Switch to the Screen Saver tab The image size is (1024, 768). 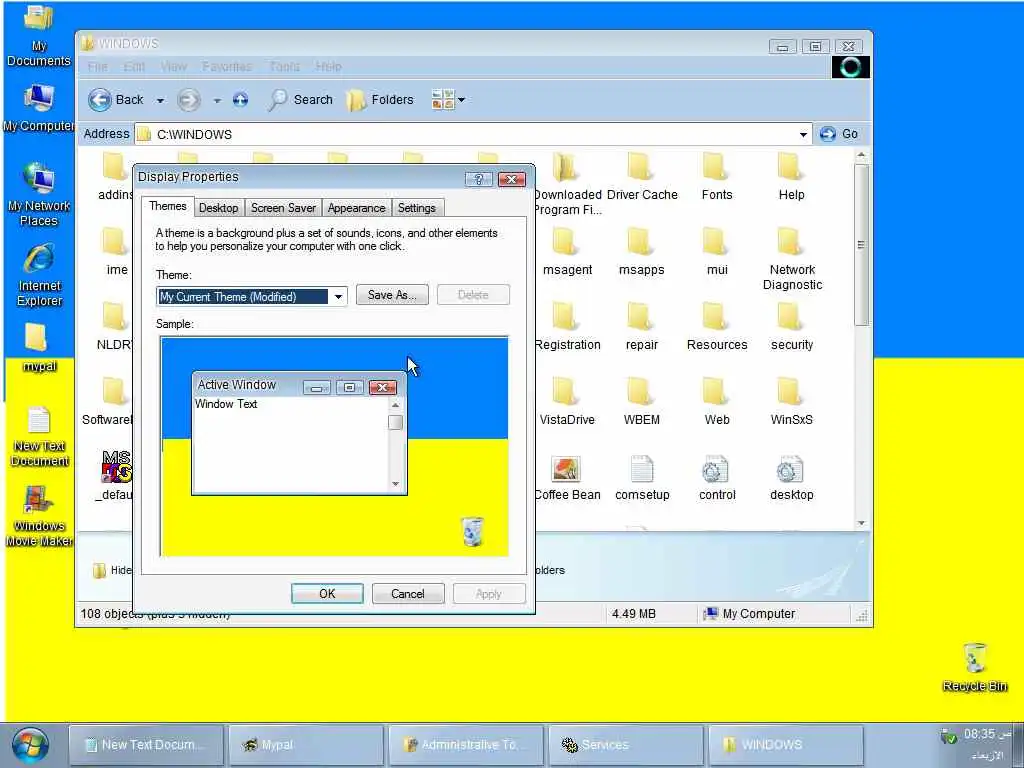coord(283,208)
